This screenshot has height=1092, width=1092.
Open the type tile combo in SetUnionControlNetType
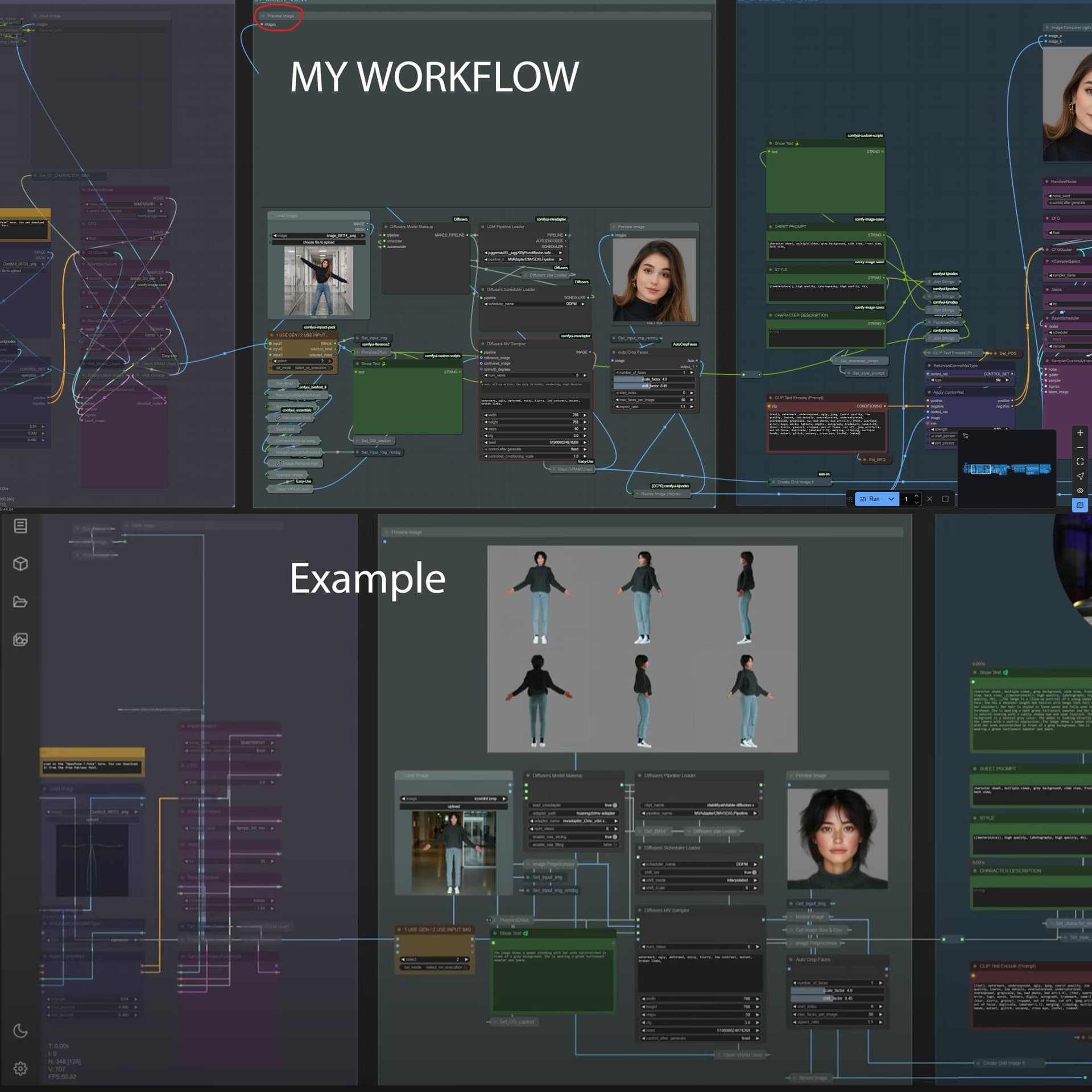pyautogui.click(x=969, y=380)
